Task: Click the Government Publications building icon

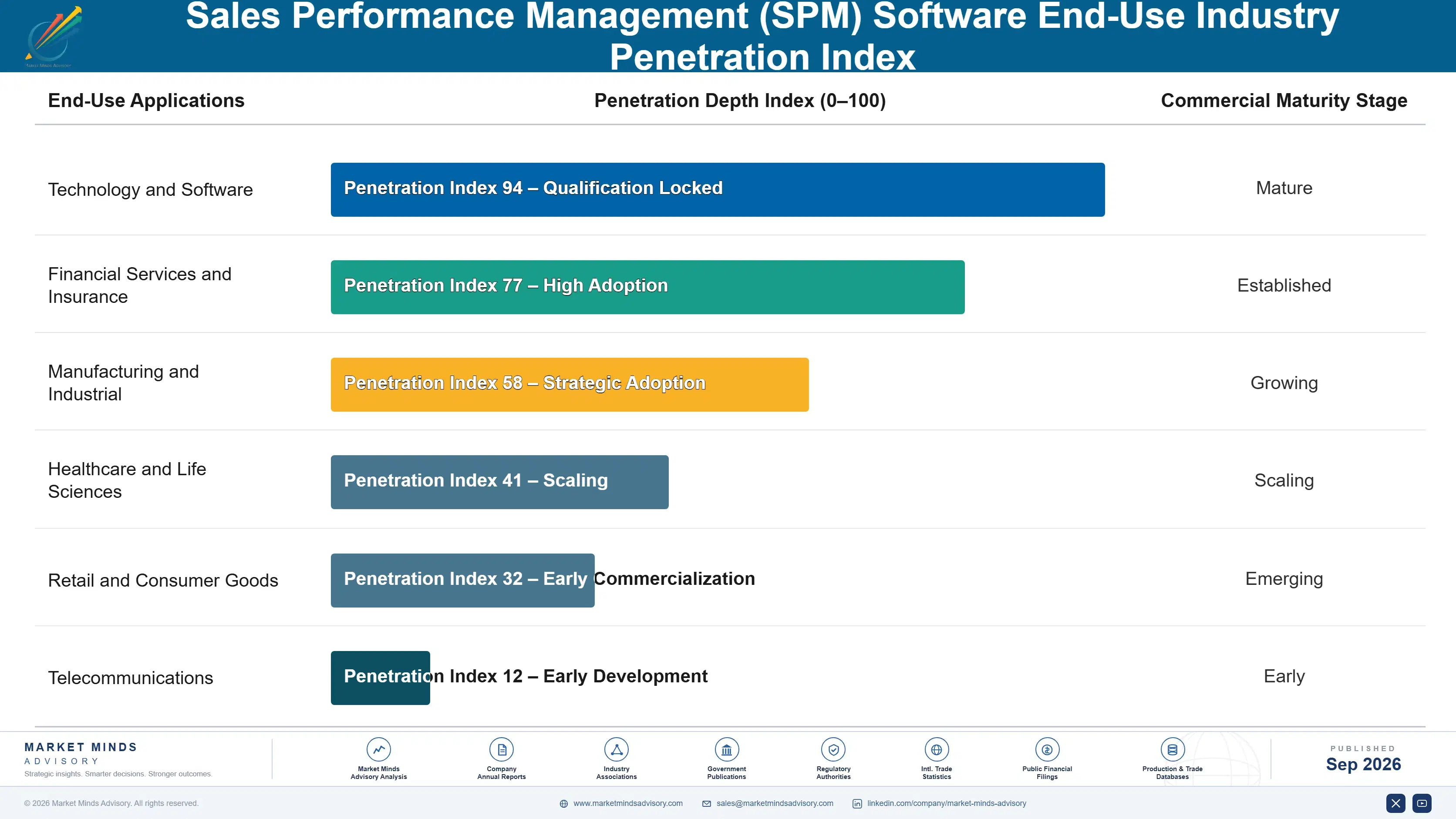Action: (726, 749)
